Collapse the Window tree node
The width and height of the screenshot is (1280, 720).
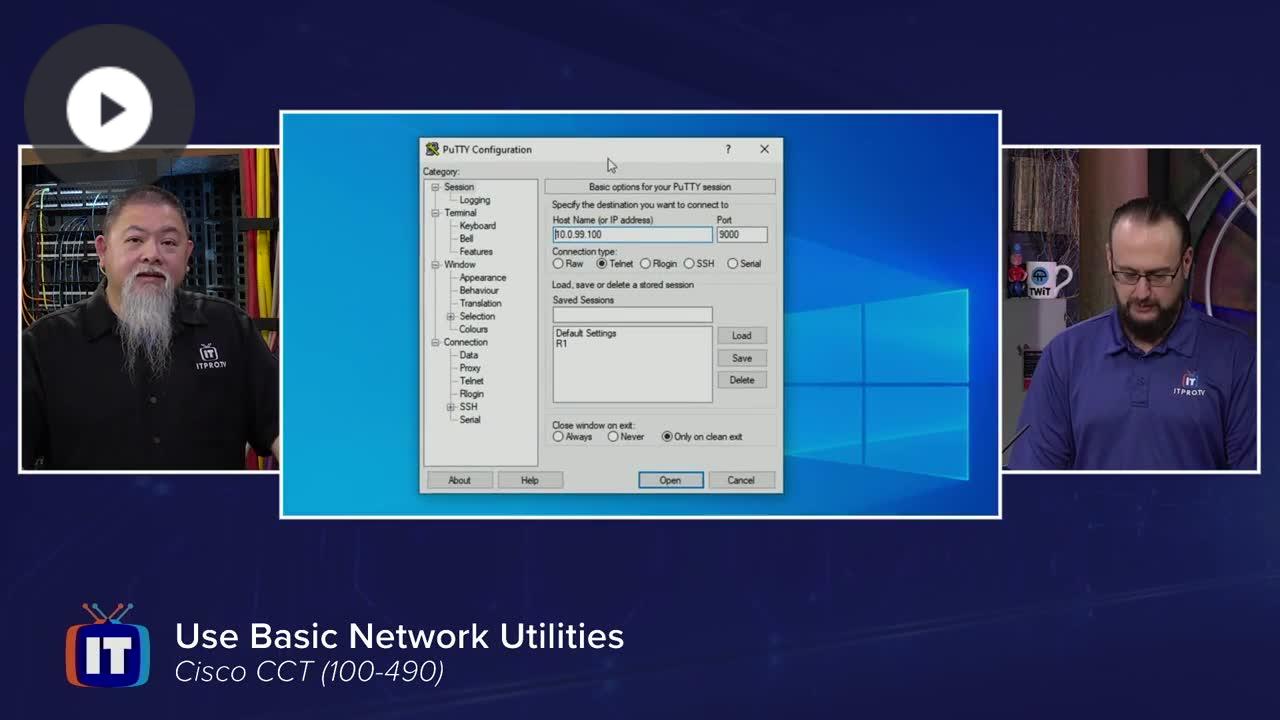[436, 265]
